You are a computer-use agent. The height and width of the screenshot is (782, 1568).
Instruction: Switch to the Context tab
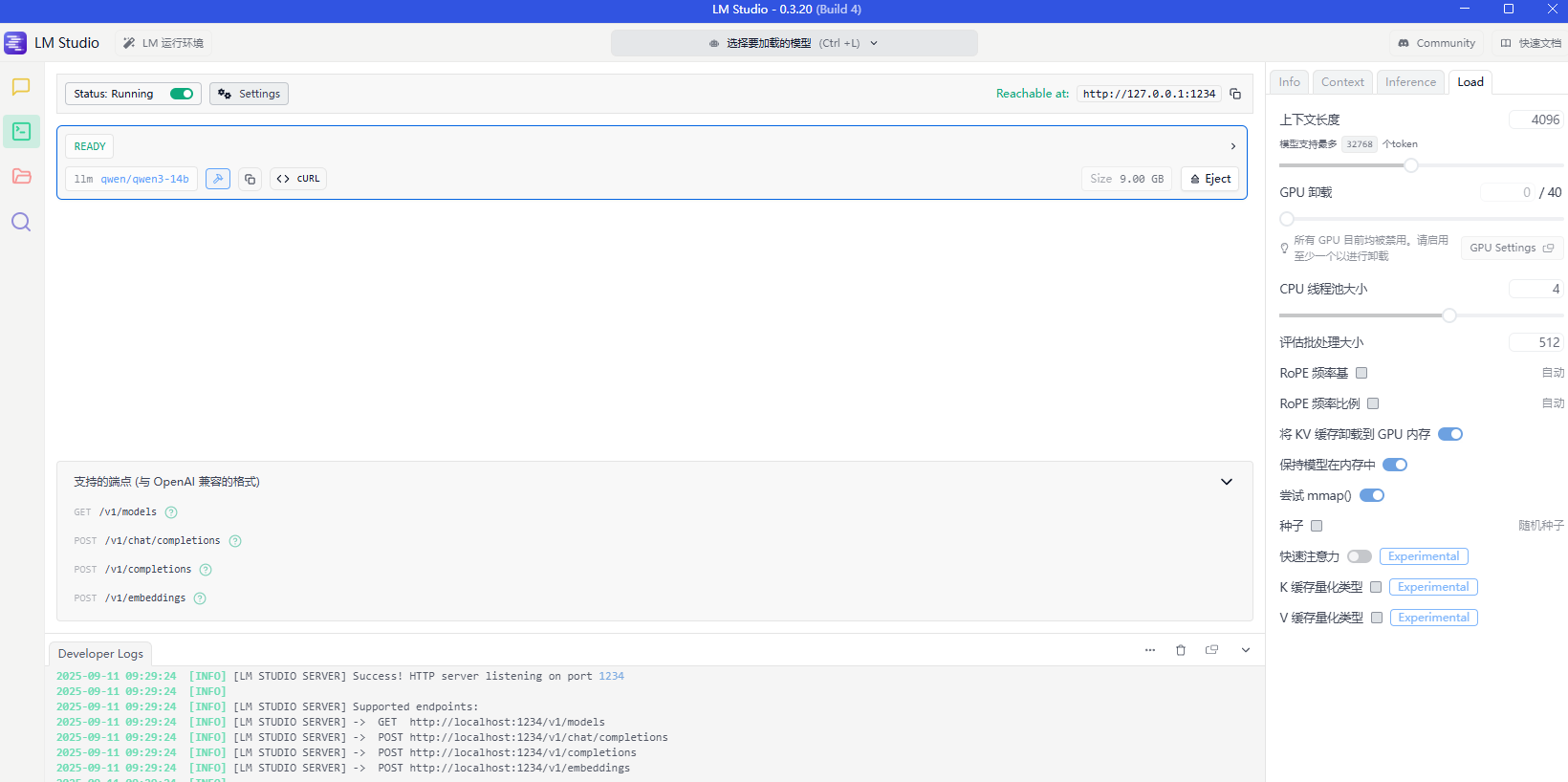pos(1342,82)
